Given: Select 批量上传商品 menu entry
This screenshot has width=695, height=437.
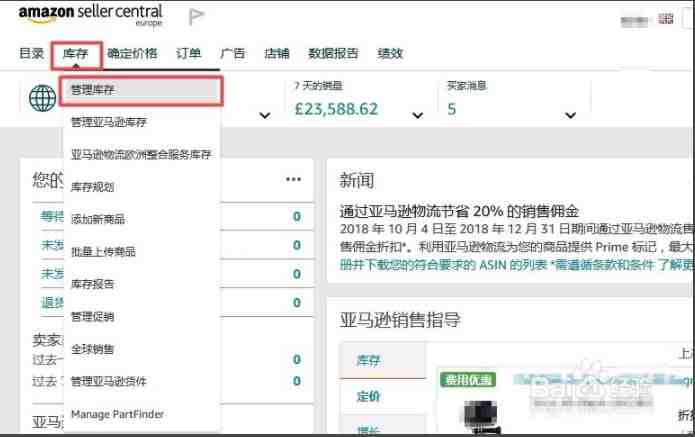Looking at the screenshot, I should [103, 252].
